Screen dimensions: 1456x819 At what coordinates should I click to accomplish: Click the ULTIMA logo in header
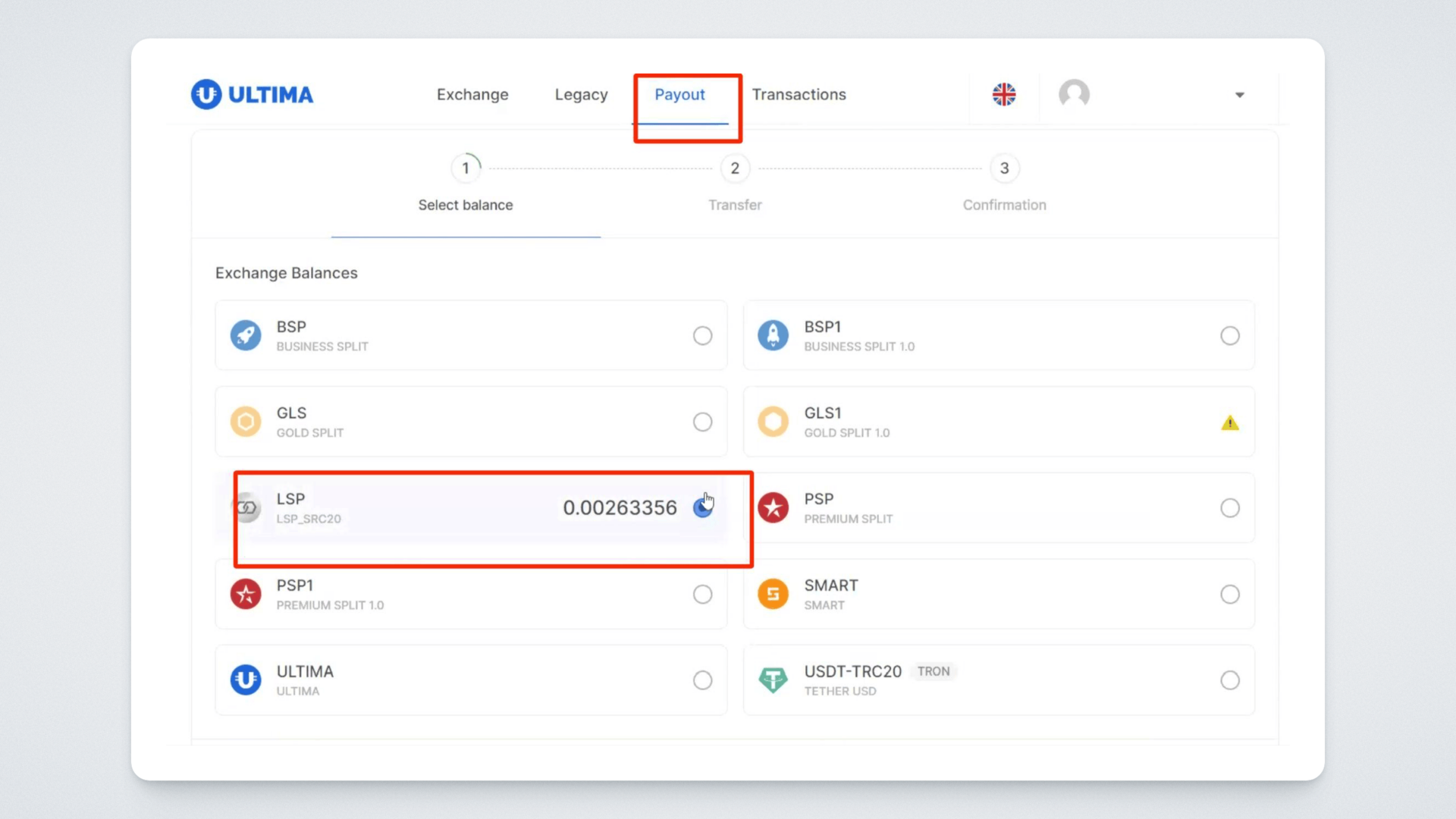point(252,95)
